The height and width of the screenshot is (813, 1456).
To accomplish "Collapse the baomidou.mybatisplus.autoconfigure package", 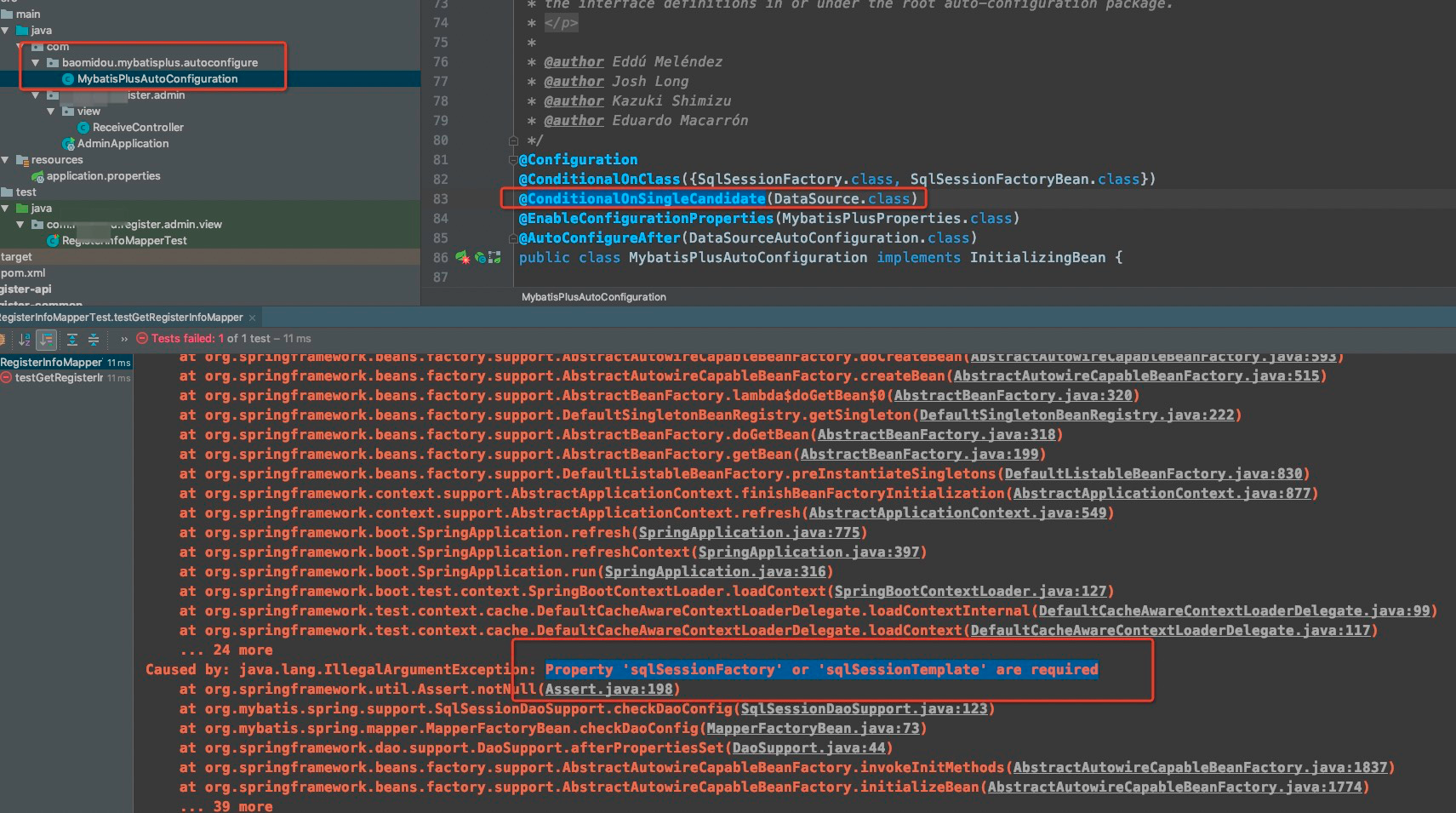I will tap(35, 62).
